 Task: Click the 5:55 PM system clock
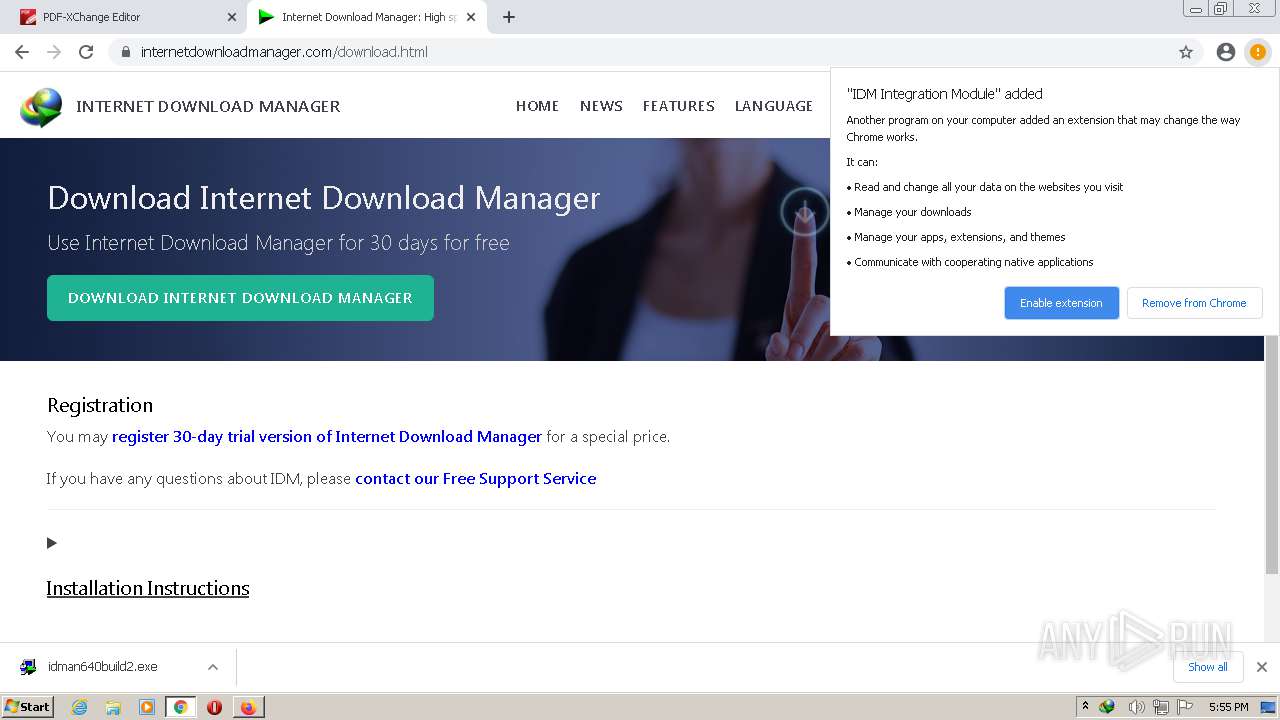[1228, 707]
